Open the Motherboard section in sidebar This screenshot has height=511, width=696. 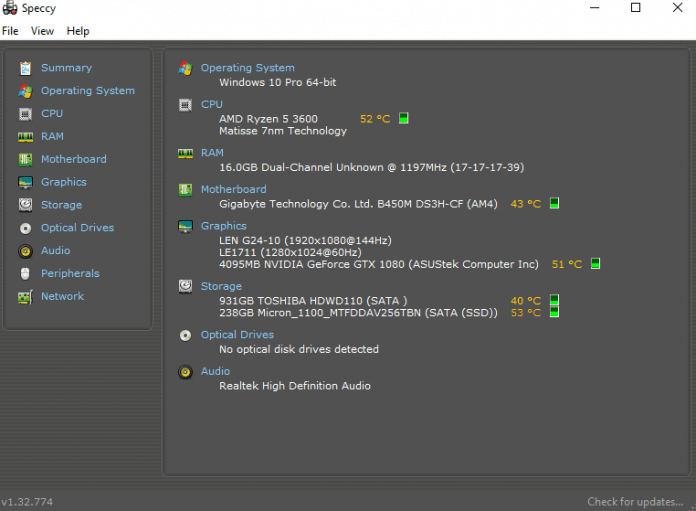[74, 159]
